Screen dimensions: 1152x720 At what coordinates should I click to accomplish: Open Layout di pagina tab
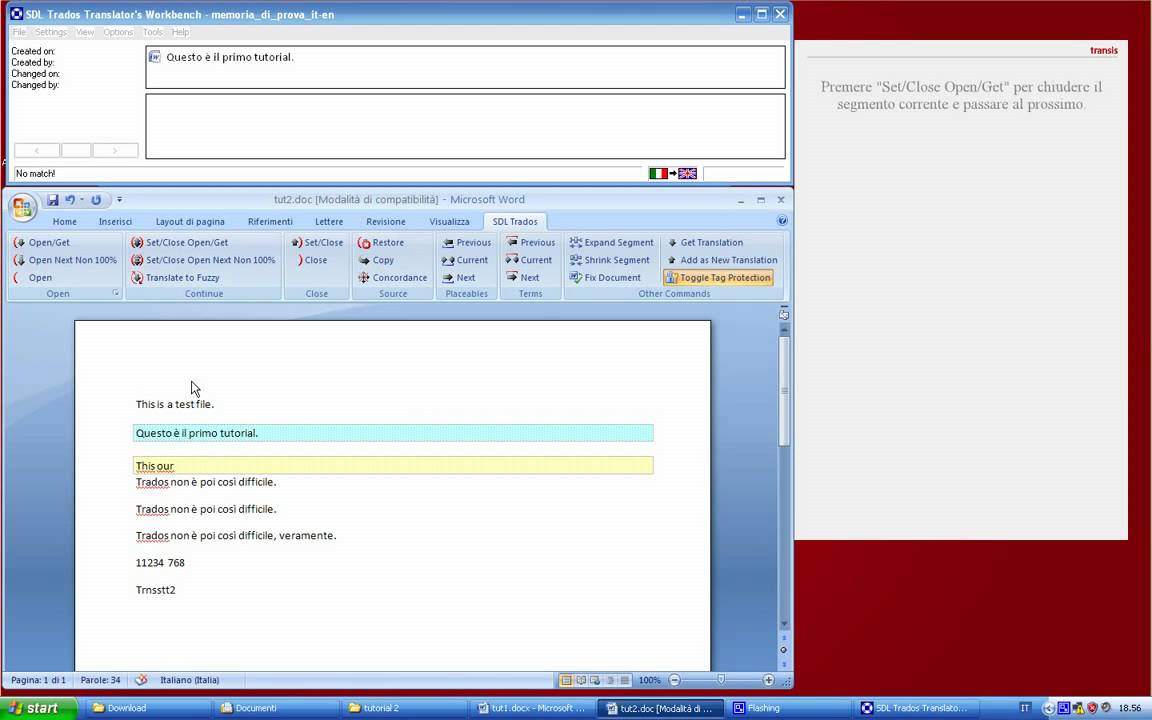(190, 222)
